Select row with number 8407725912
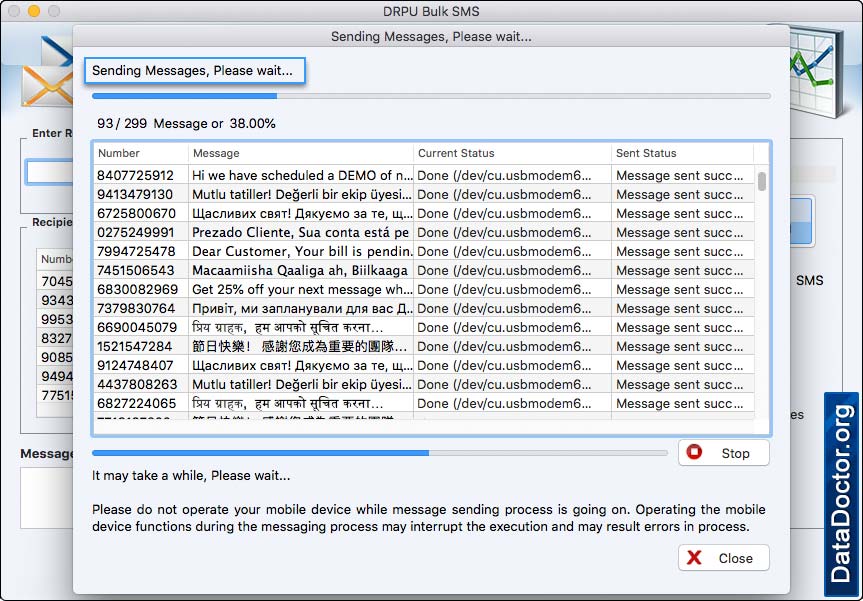This screenshot has width=863, height=601. (x=424, y=176)
